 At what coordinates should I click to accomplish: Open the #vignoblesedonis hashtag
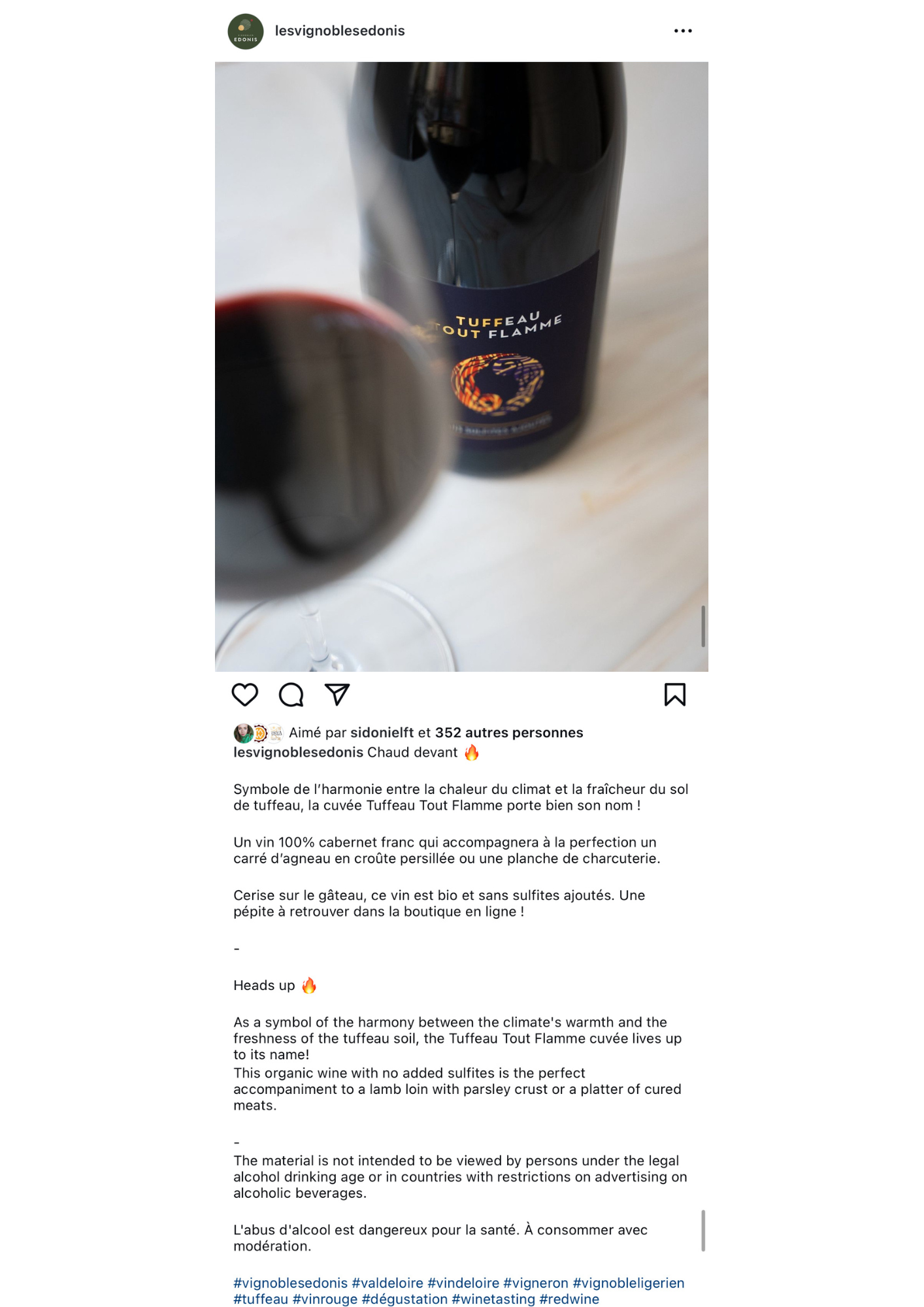click(x=291, y=1283)
